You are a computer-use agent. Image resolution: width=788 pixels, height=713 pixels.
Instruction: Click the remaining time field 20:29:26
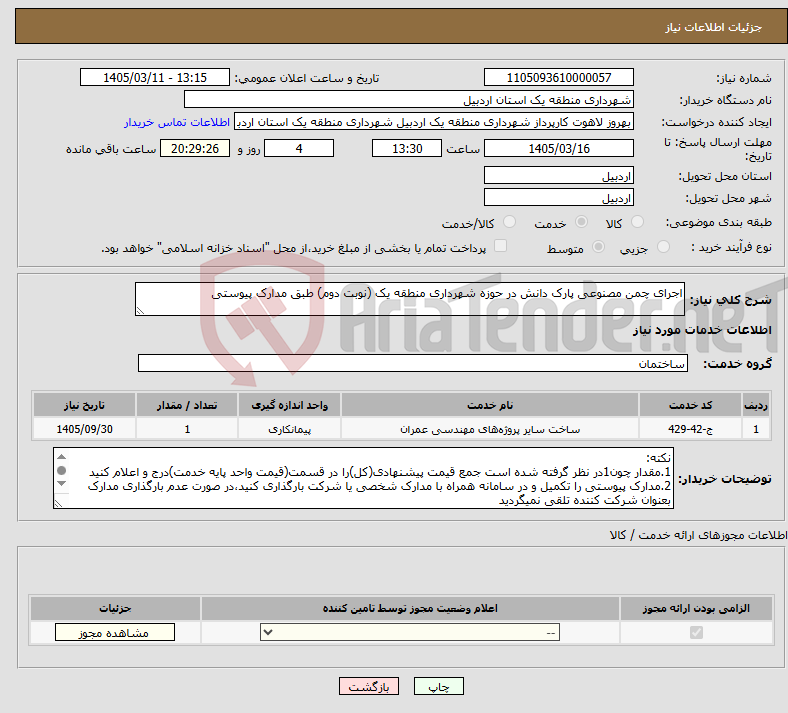[x=195, y=148]
